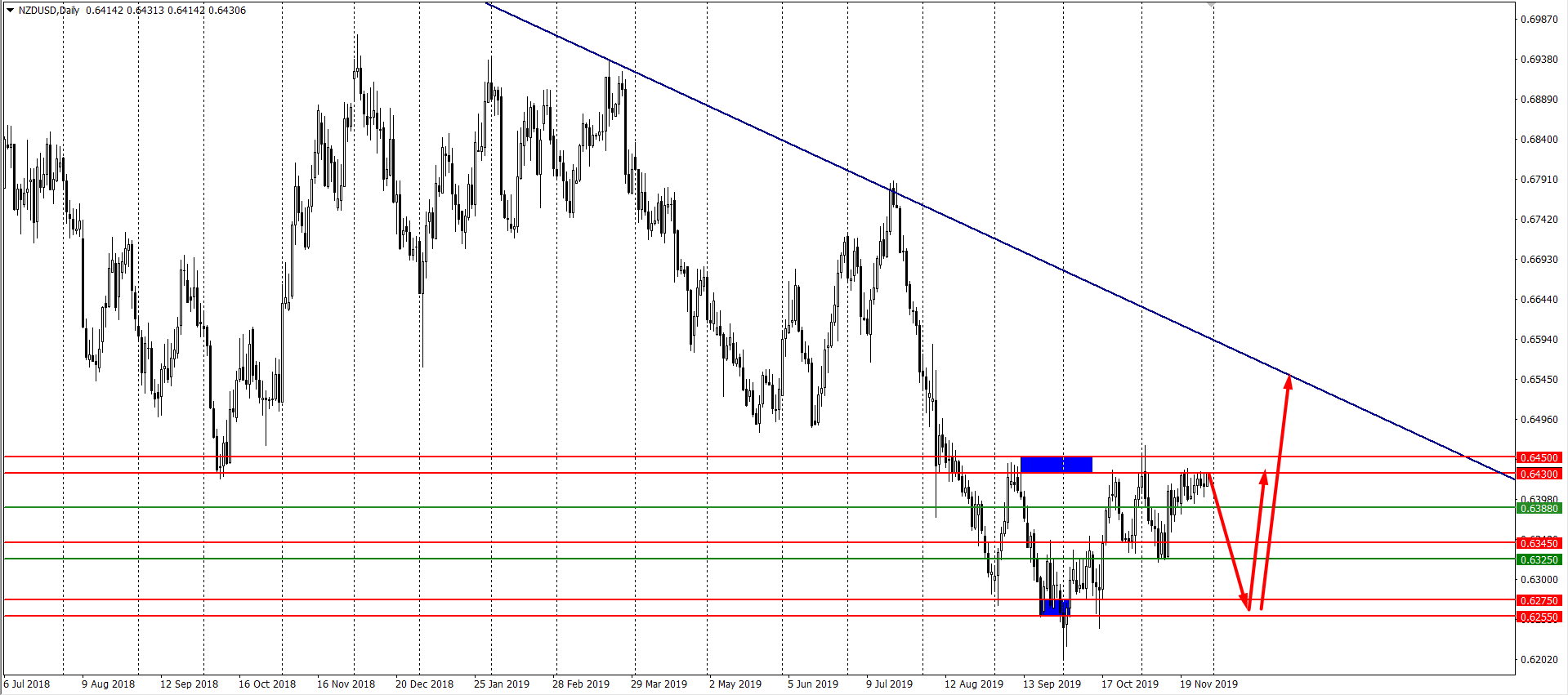This screenshot has width=1568, height=695.
Task: Click the upper blue rectangle at 0.64500 resistance
Action: [x=1056, y=465]
